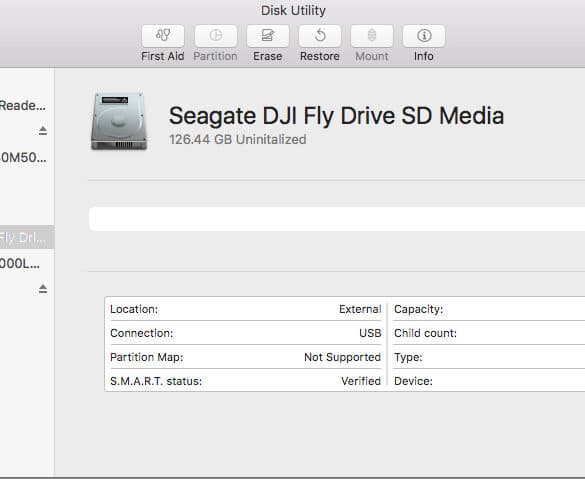Click the Seagate DJI Fly Drive SD Media title
Viewport: 585px width, 479px height.
[337, 115]
